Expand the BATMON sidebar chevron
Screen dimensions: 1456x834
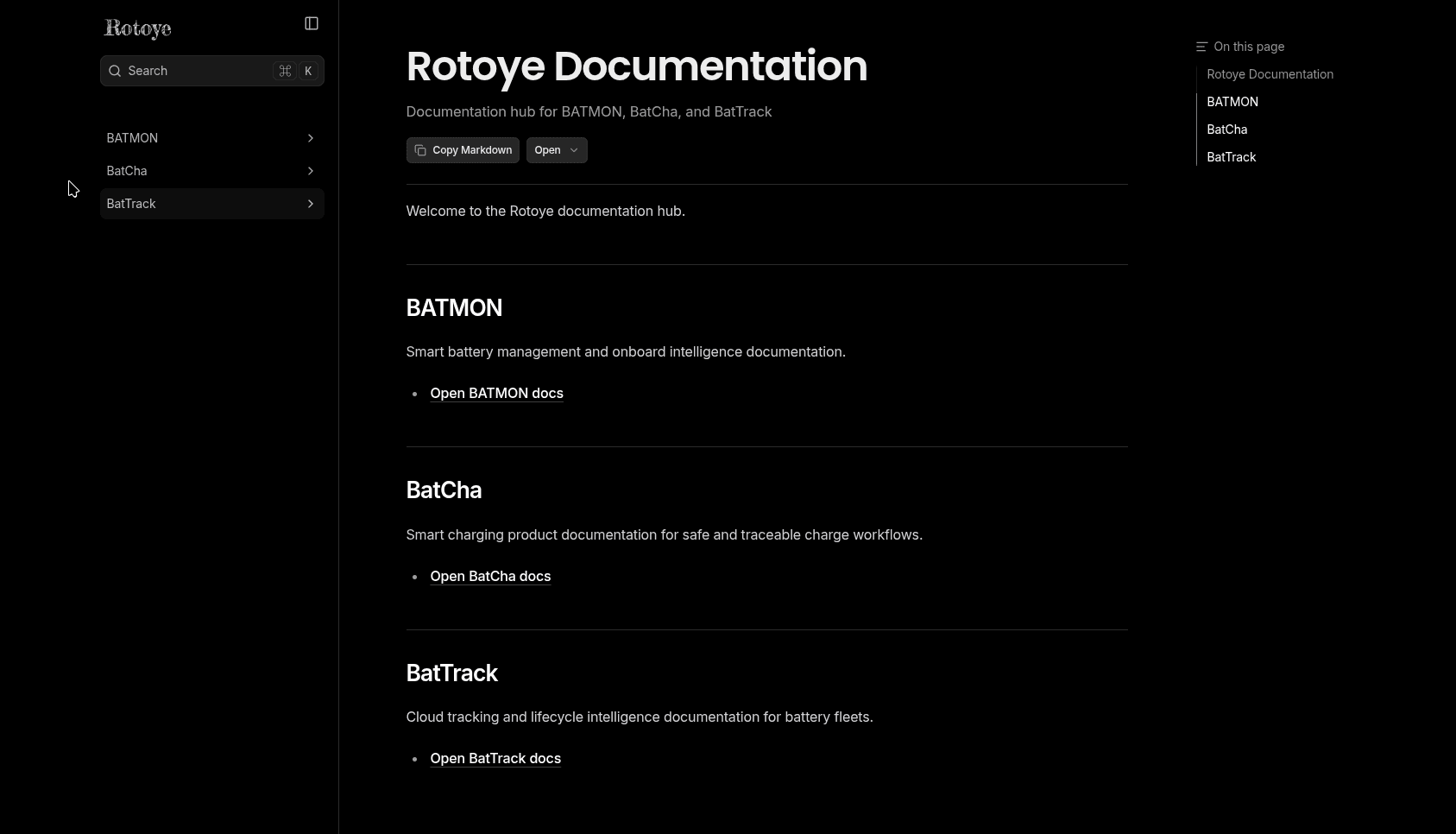pos(311,138)
